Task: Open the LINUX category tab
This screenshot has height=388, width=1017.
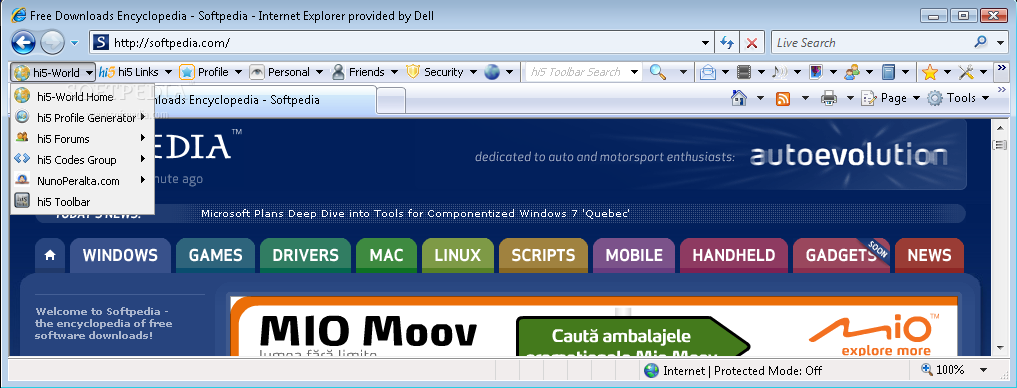Action: (x=458, y=256)
